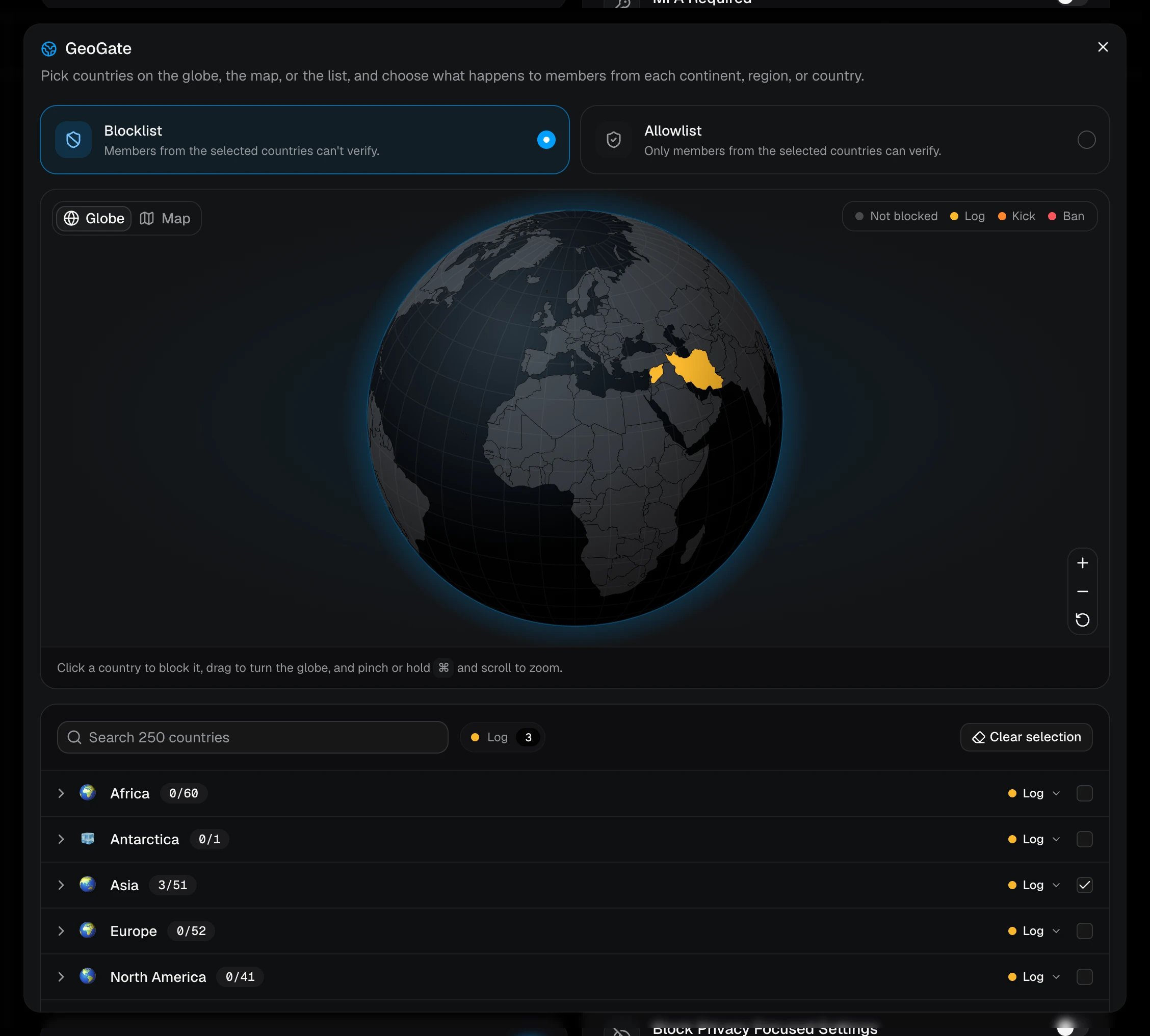This screenshot has height=1036, width=1150.
Task: Check the Europe continent checkbox
Action: tap(1085, 930)
